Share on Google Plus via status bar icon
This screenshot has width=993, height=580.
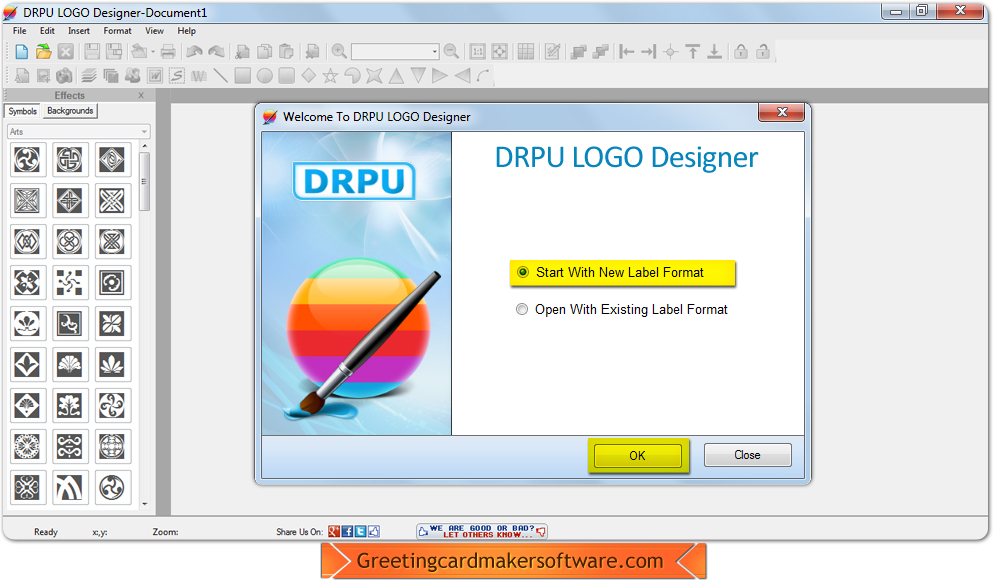(x=334, y=532)
